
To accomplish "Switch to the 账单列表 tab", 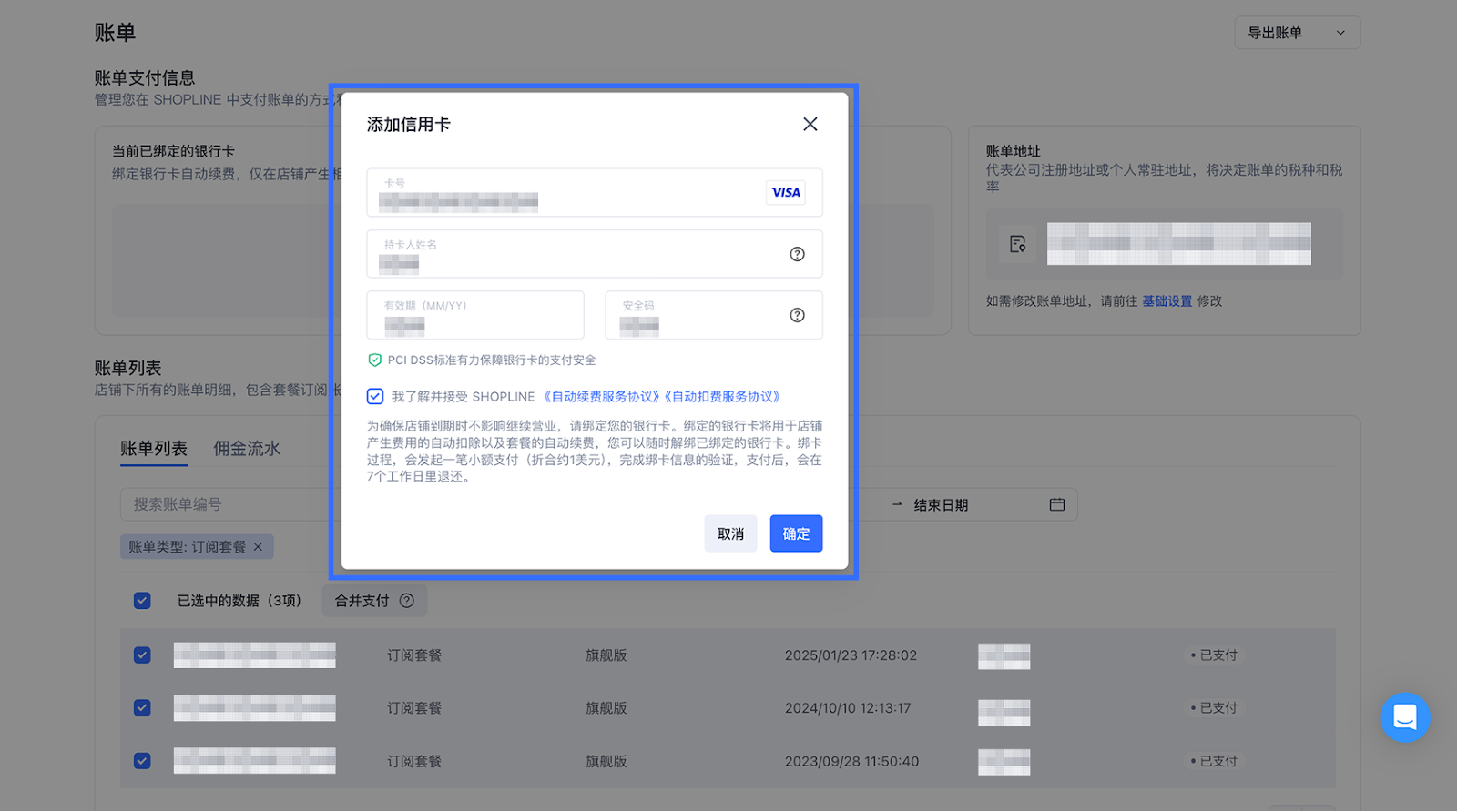I will (x=154, y=449).
